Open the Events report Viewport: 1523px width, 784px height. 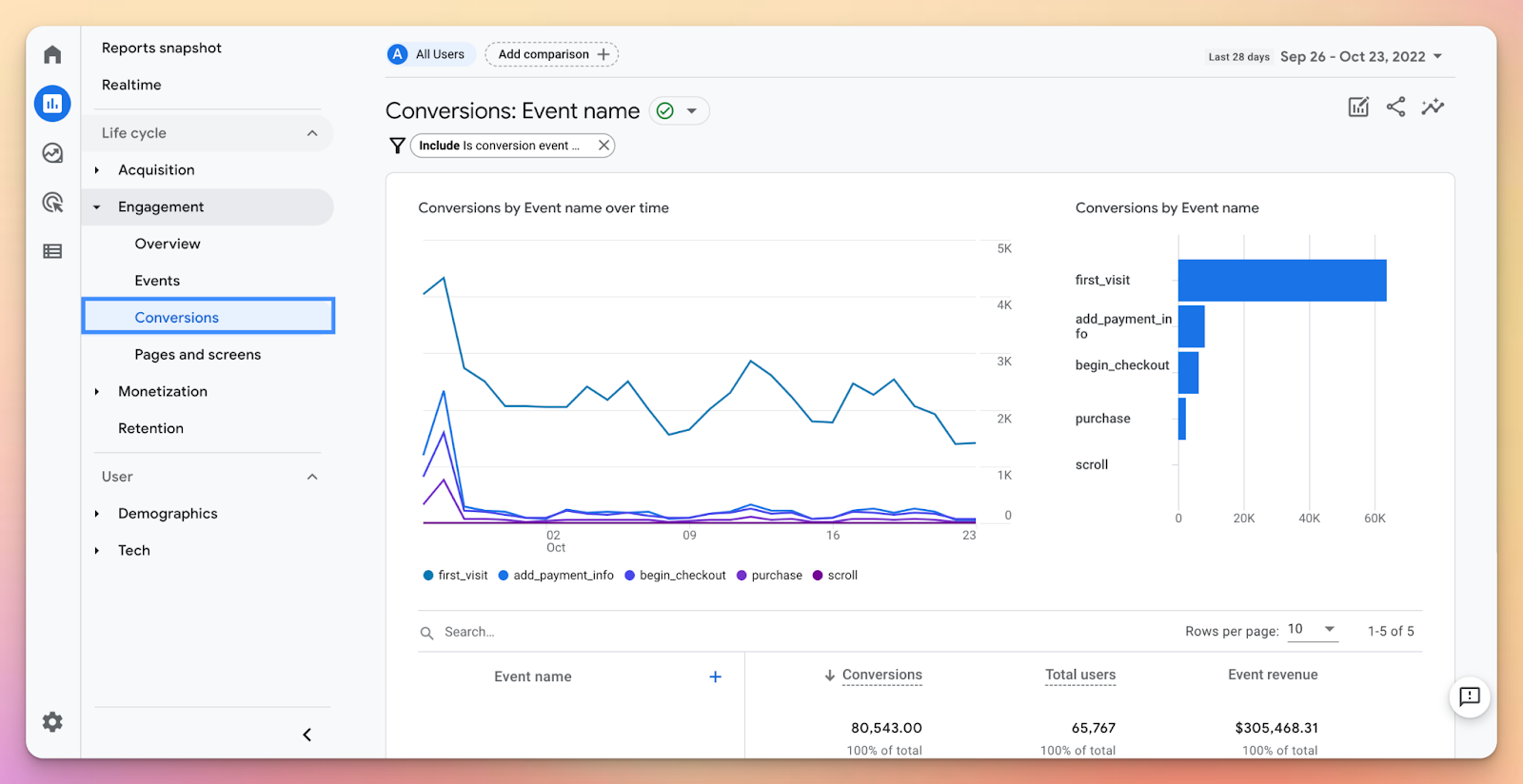tap(157, 281)
